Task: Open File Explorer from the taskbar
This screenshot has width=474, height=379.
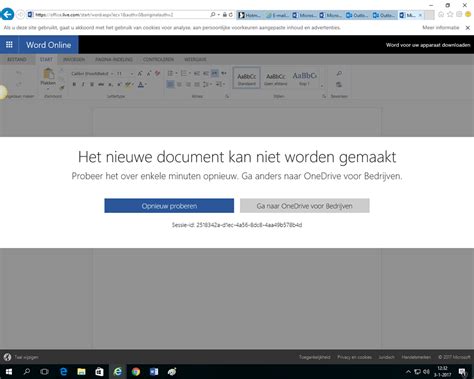Action: [81, 371]
